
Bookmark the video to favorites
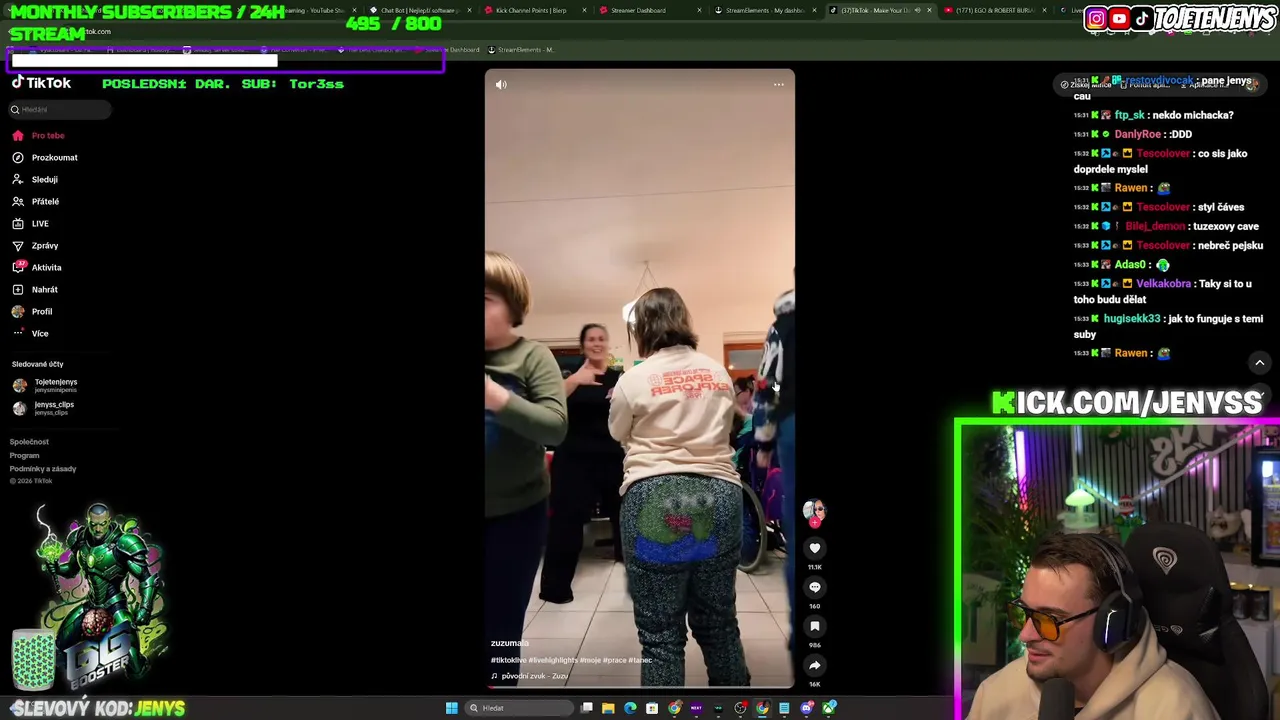pos(815,626)
